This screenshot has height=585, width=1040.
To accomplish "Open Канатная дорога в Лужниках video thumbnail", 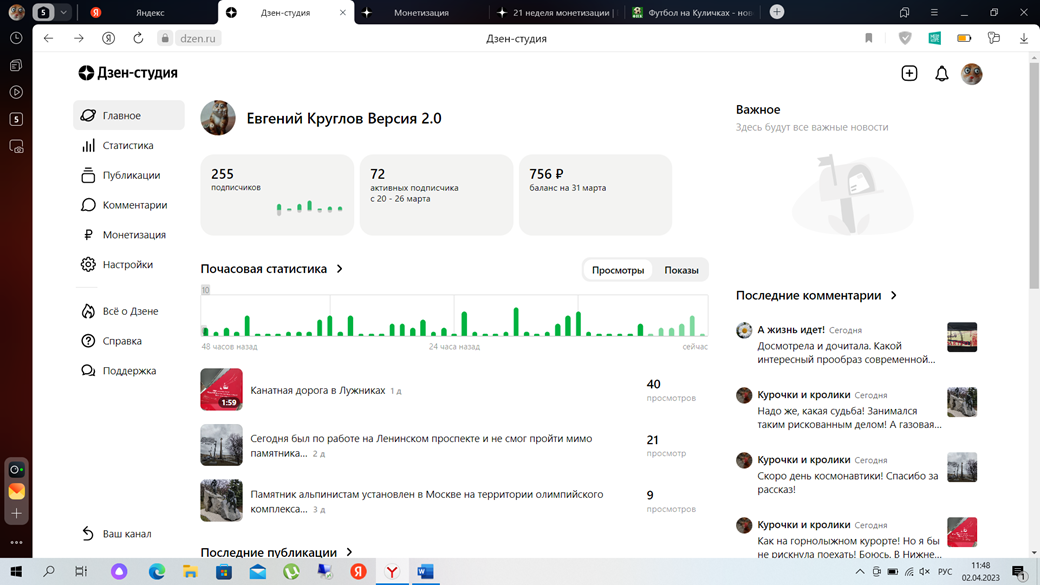I will (222, 389).
